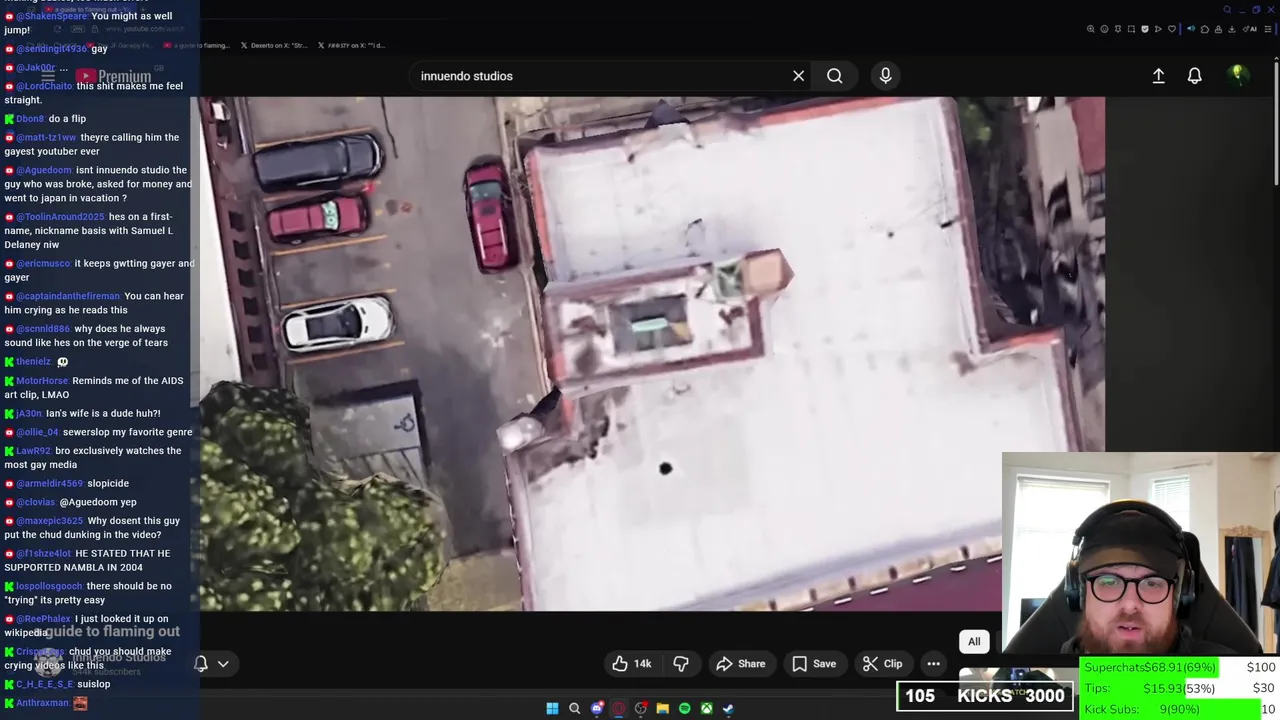Save the video to a playlist
The height and width of the screenshot is (720, 1280).
[x=814, y=664]
